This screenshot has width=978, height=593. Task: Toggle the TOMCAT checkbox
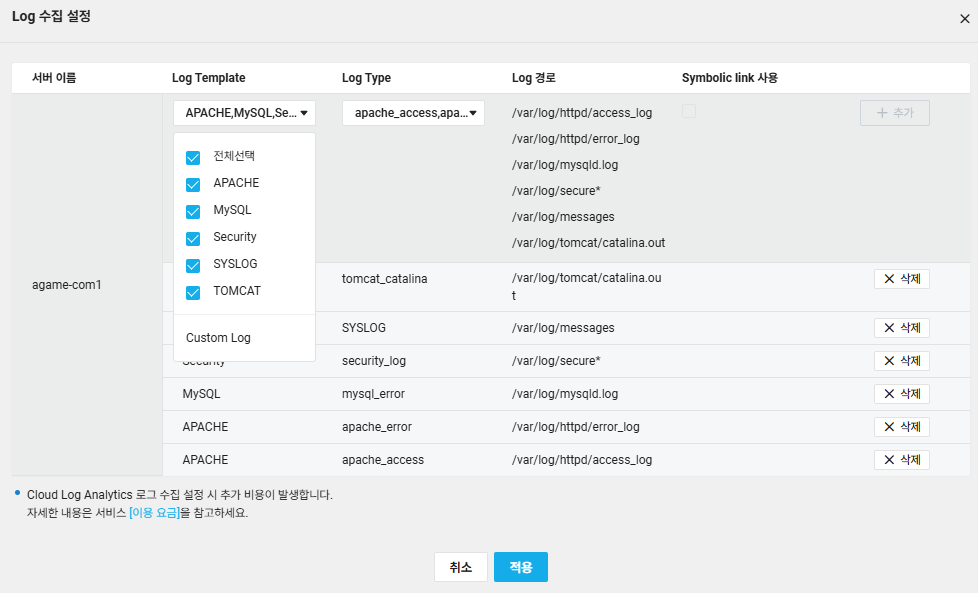[x=193, y=292]
